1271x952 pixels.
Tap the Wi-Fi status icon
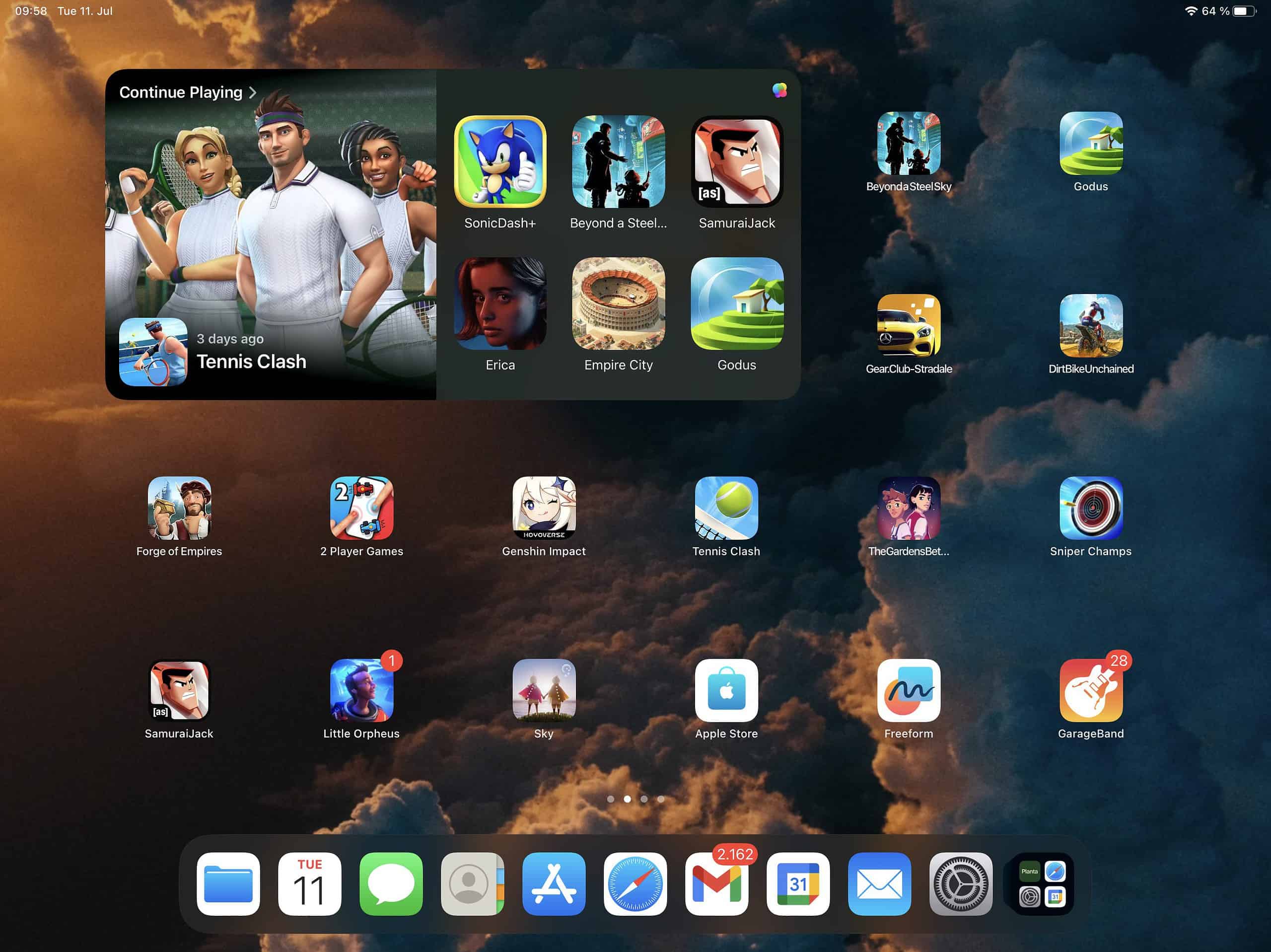pos(1191,11)
